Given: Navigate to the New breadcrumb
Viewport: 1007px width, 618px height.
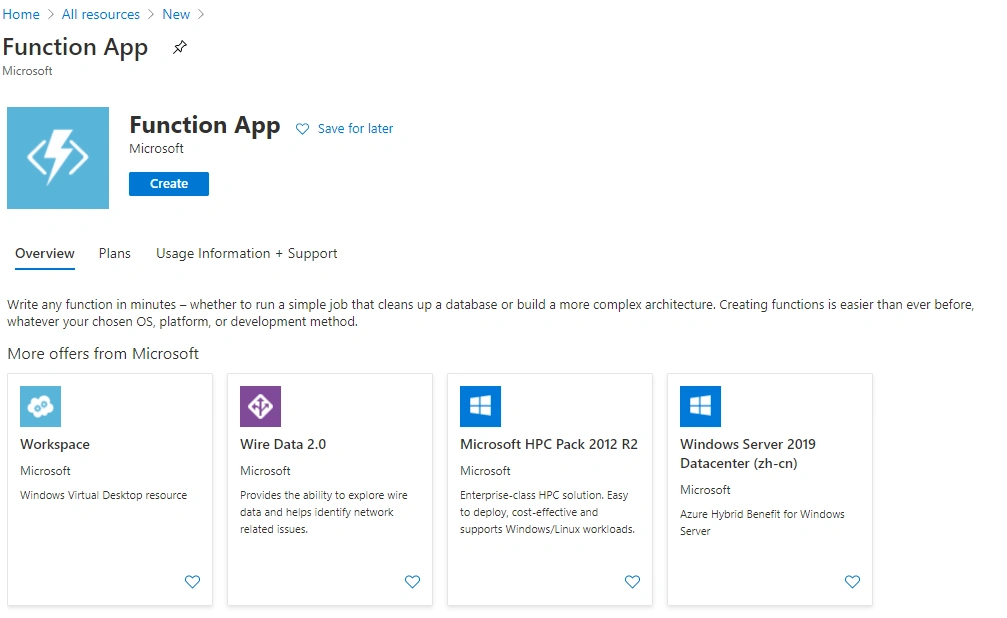Looking at the screenshot, I should coord(176,14).
